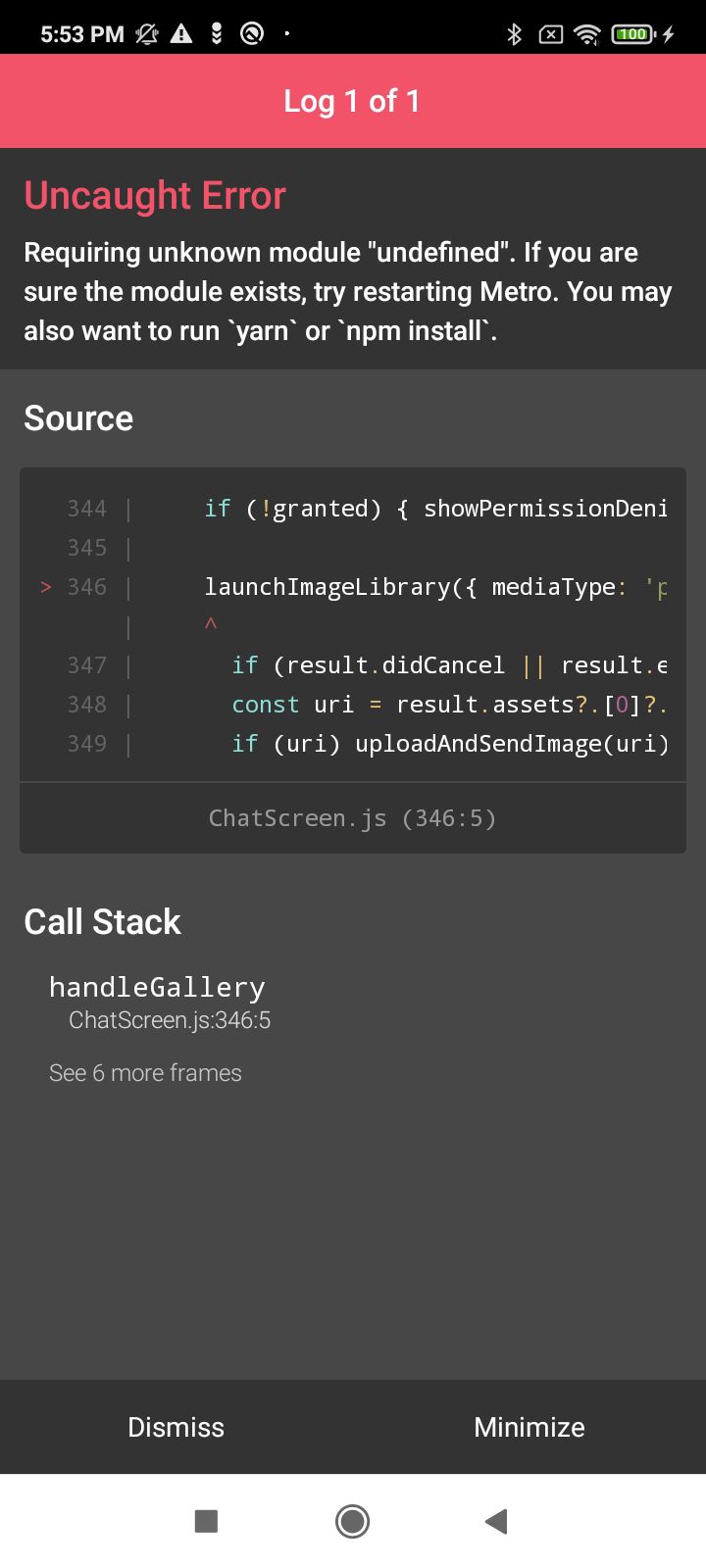The height and width of the screenshot is (1568, 706).
Task: Tap the Log 1 of 1 header
Action: pyautogui.click(x=353, y=101)
